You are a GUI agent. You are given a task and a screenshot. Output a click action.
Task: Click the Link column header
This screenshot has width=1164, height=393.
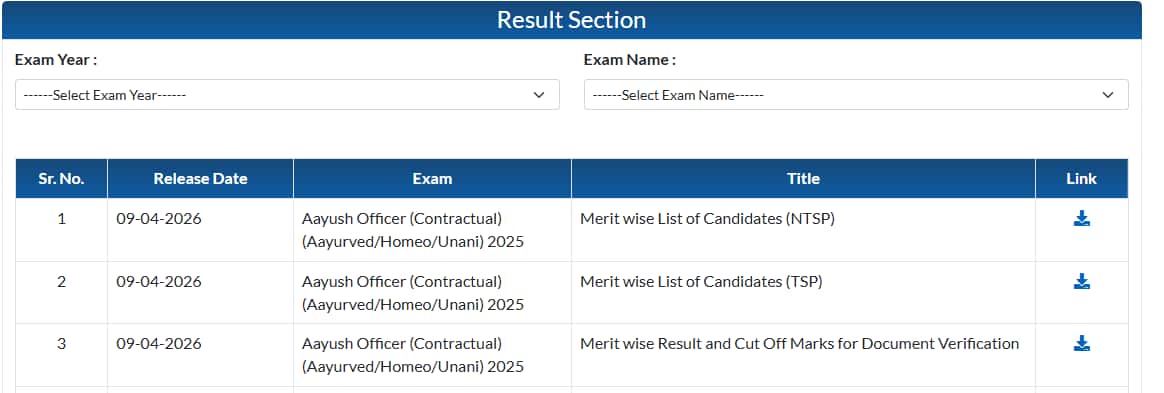[x=1082, y=178]
